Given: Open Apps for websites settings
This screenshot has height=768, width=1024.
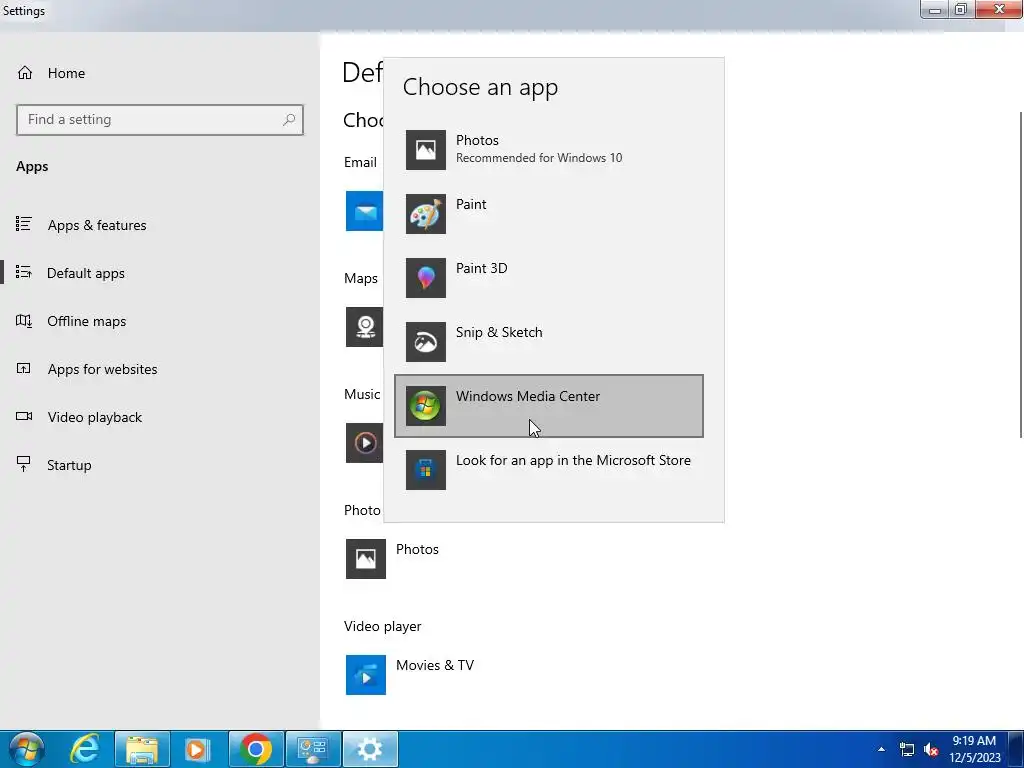Looking at the screenshot, I should 160,369.
